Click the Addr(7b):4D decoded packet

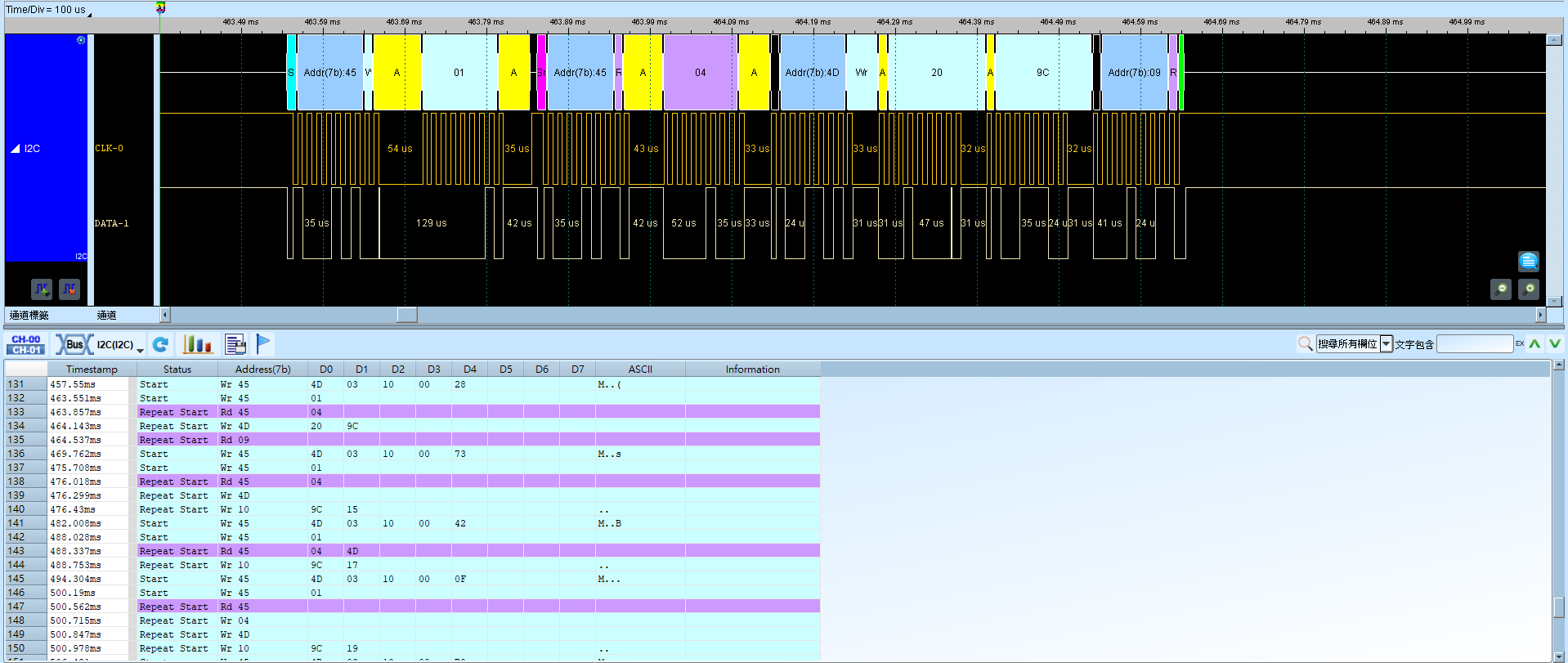coord(812,73)
